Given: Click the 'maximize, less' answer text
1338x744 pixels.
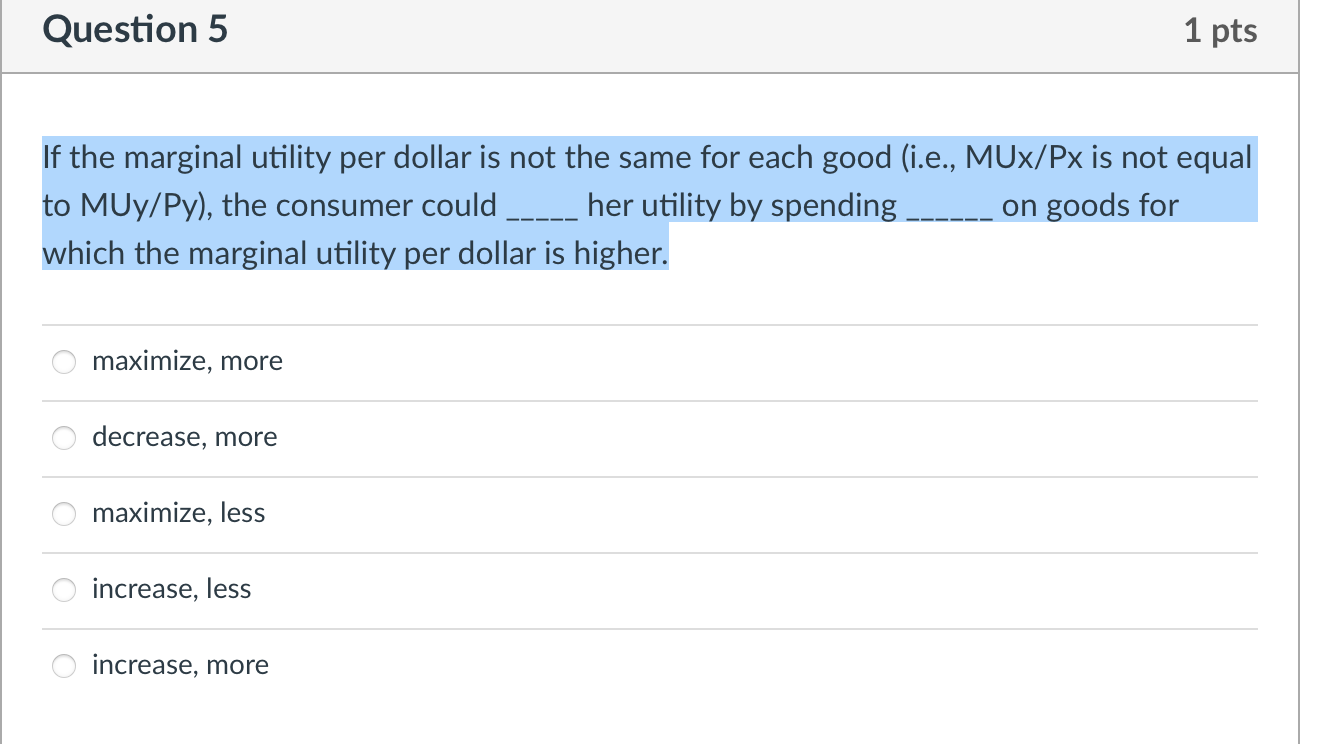Looking at the screenshot, I should click(x=178, y=513).
